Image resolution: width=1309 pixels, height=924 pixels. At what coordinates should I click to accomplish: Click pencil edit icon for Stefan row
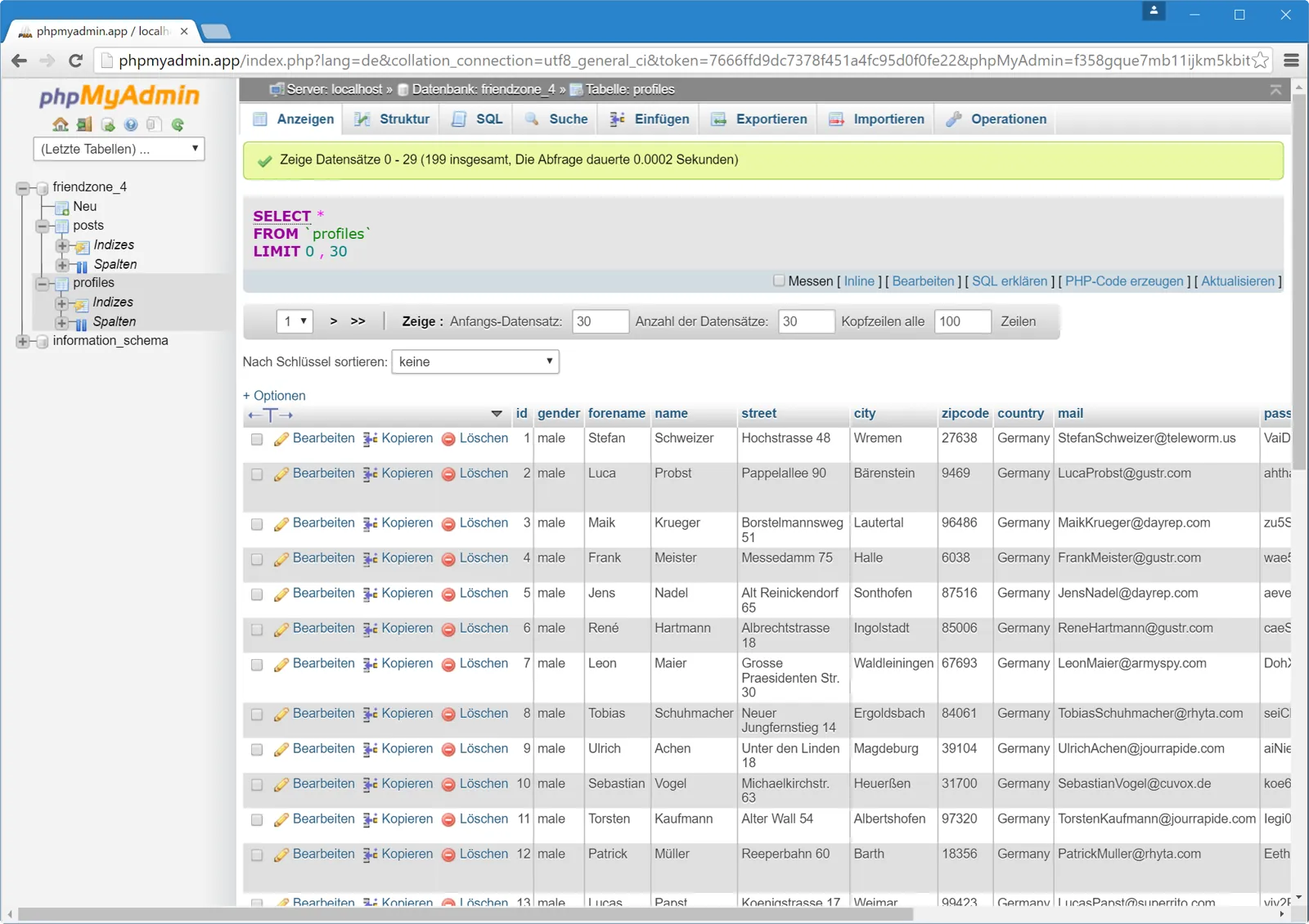click(x=281, y=439)
